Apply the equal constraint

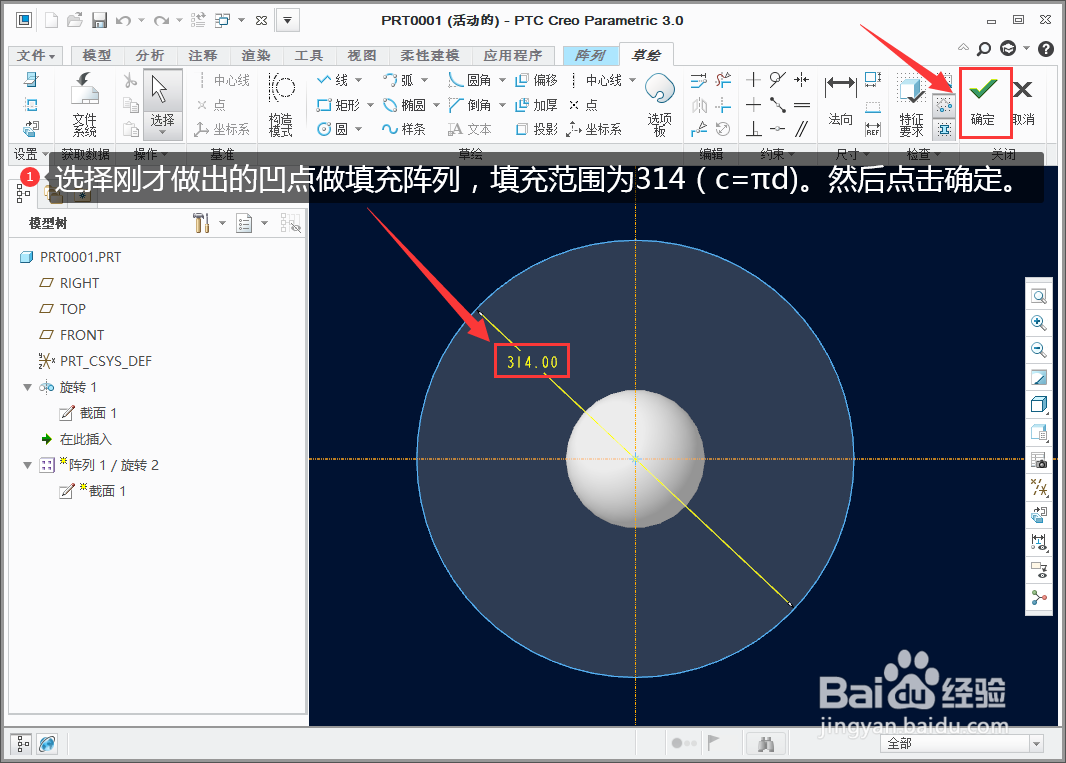(802, 105)
